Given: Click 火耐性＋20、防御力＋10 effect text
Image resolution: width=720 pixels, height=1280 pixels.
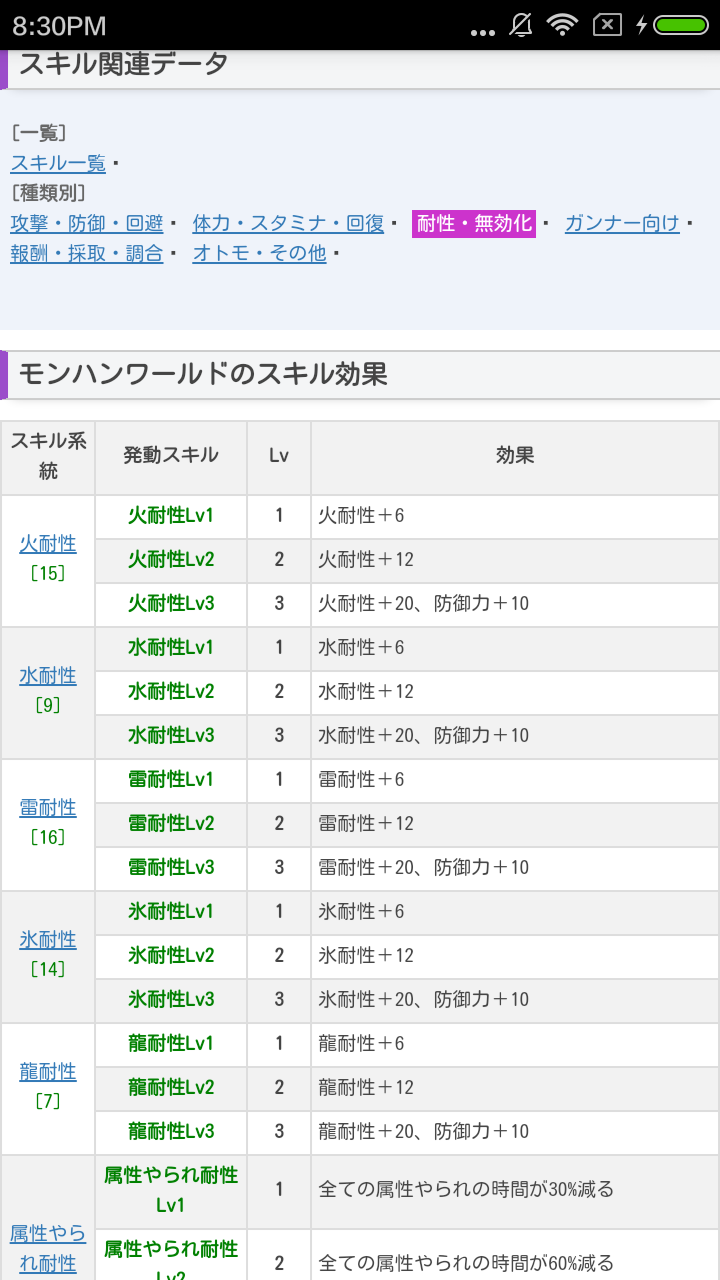Looking at the screenshot, I should tap(424, 604).
